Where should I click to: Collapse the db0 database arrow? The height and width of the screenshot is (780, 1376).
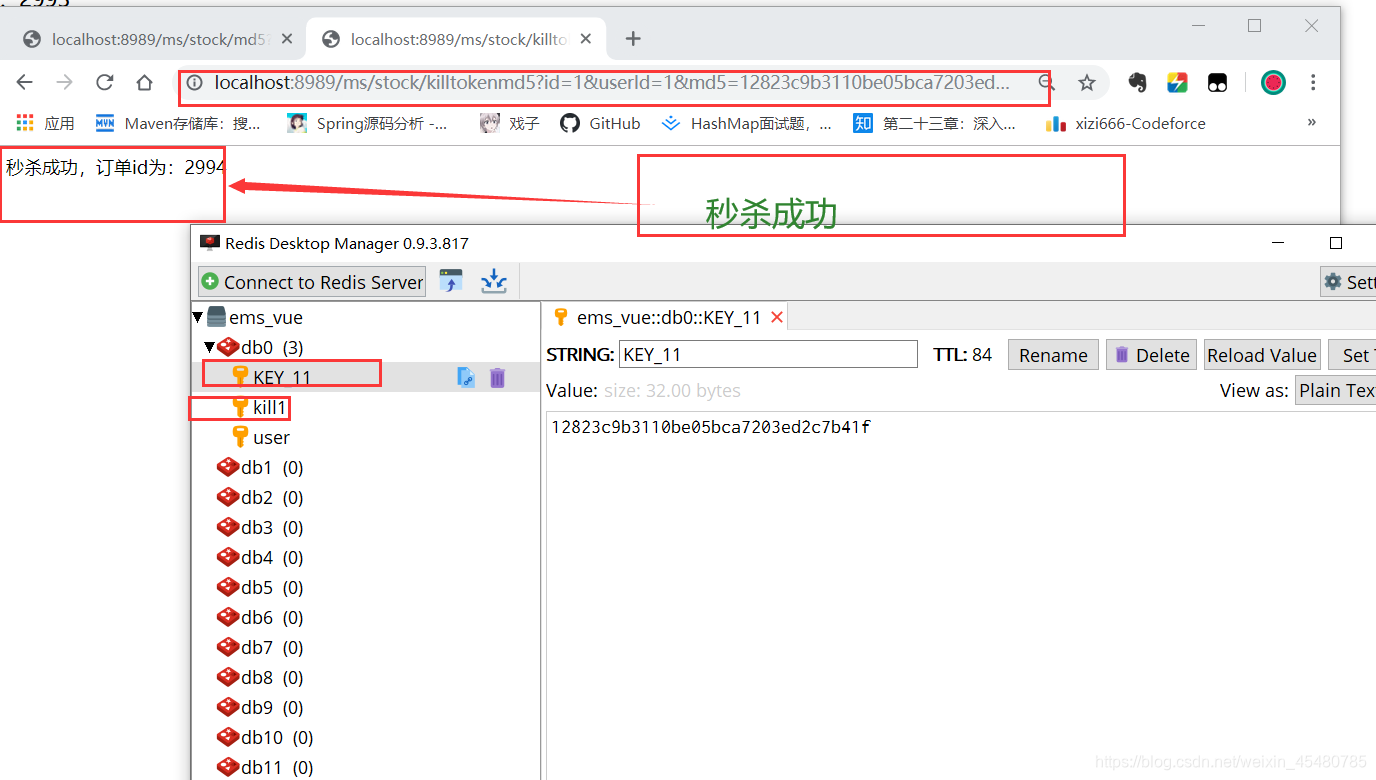pos(209,347)
